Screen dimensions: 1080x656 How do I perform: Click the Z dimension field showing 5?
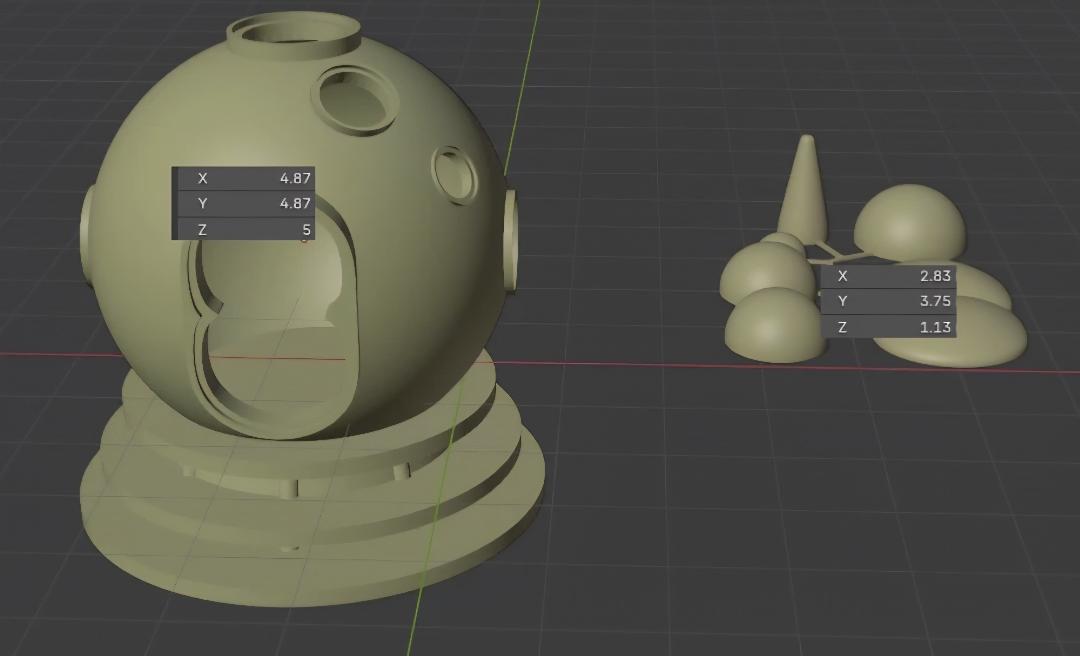[x=244, y=230]
